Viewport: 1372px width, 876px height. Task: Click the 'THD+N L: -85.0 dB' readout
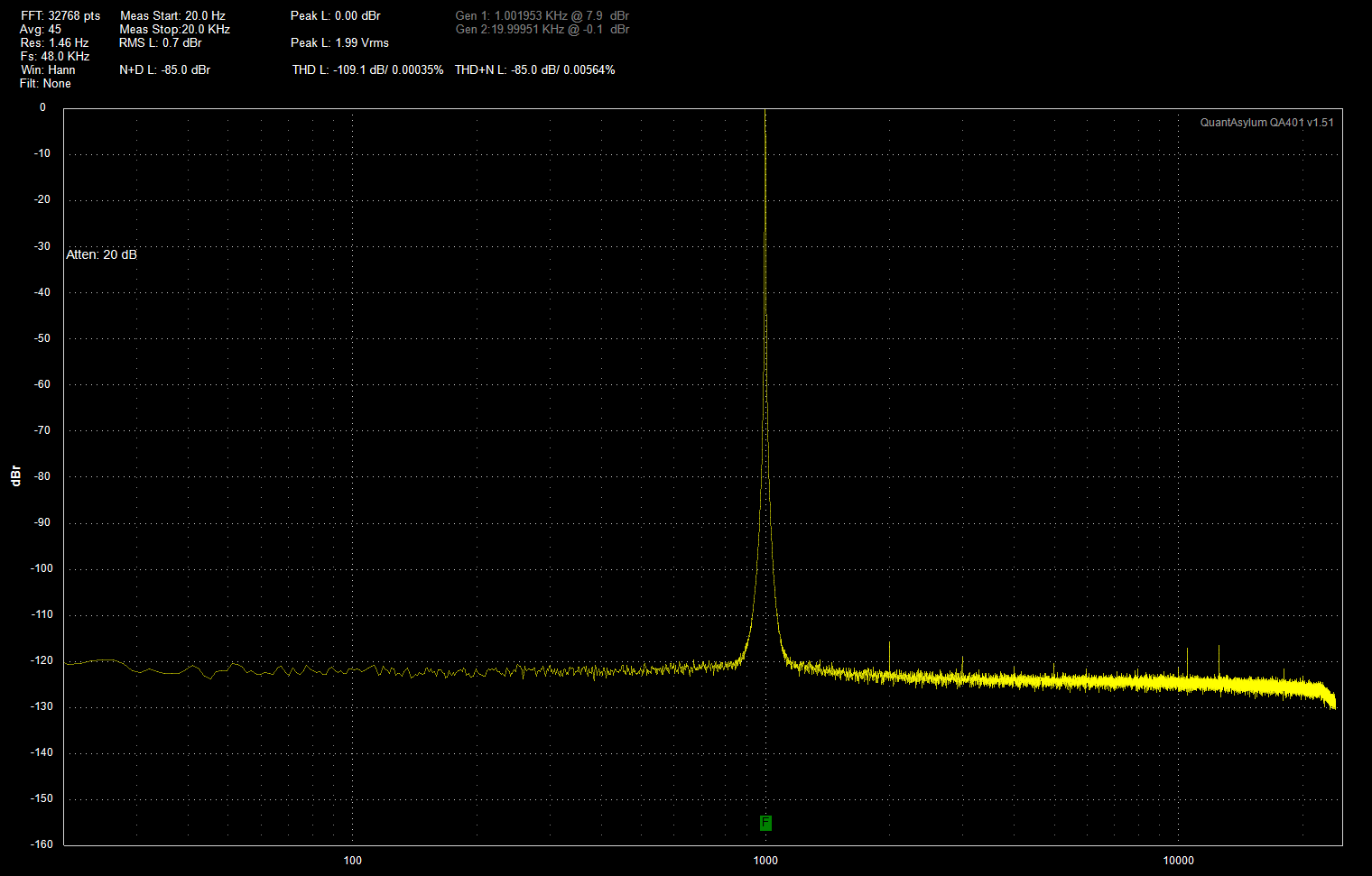pyautogui.click(x=535, y=69)
